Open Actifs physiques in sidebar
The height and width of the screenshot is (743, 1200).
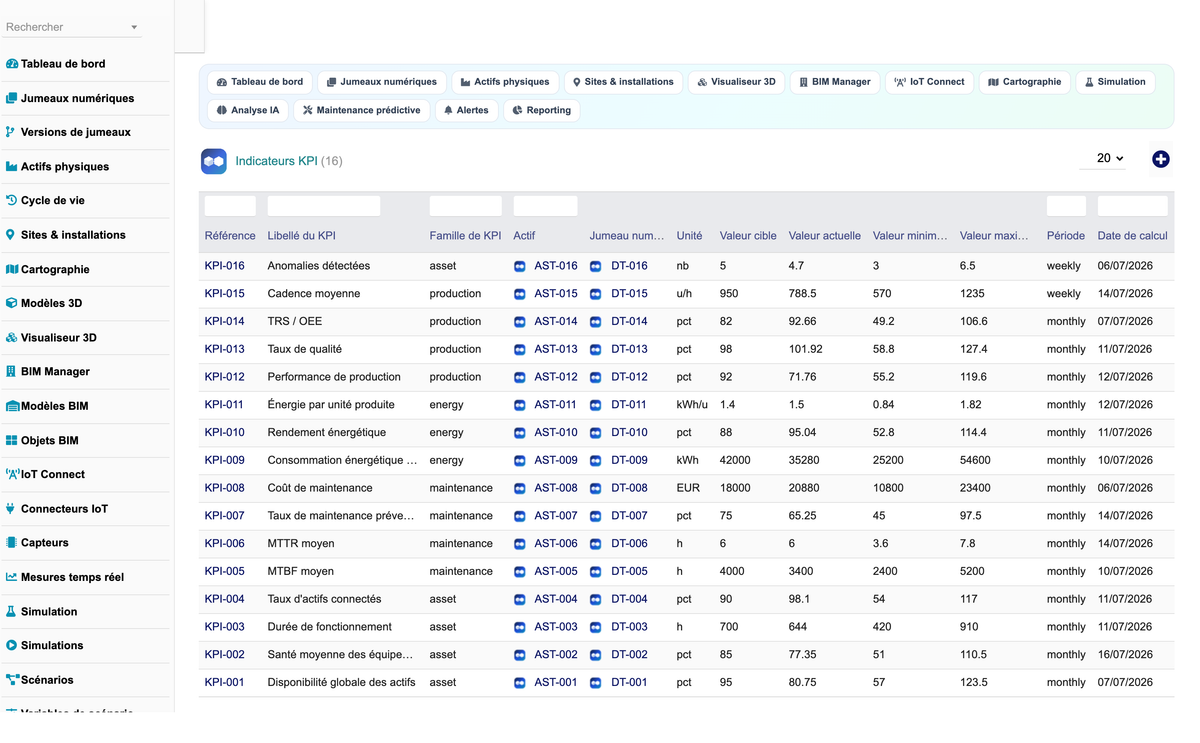57,166
